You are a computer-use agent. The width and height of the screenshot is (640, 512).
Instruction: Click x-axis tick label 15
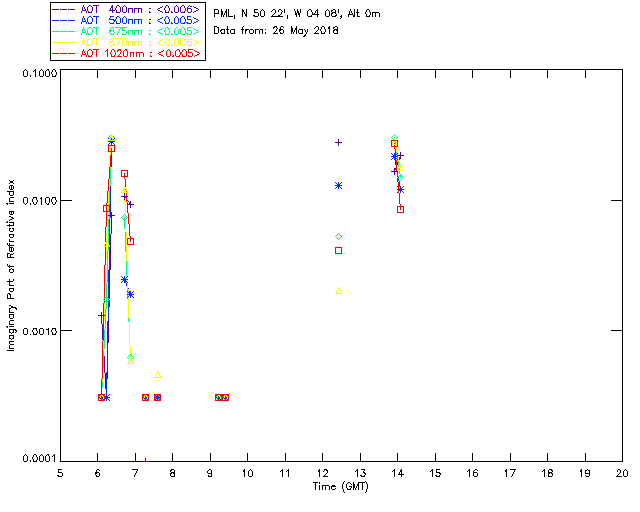pos(435,473)
